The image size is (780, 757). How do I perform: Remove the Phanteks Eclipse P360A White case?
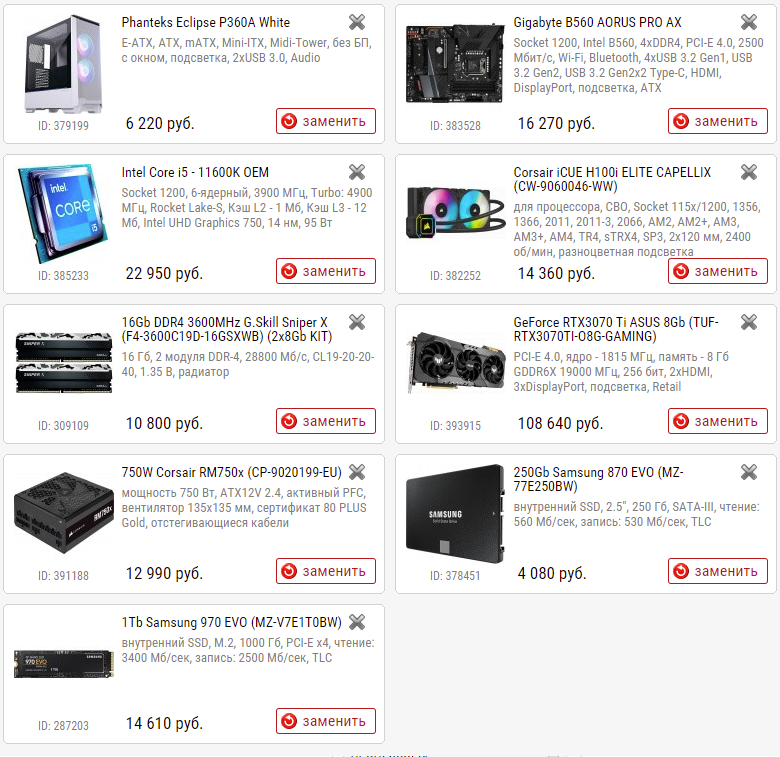(x=357, y=22)
